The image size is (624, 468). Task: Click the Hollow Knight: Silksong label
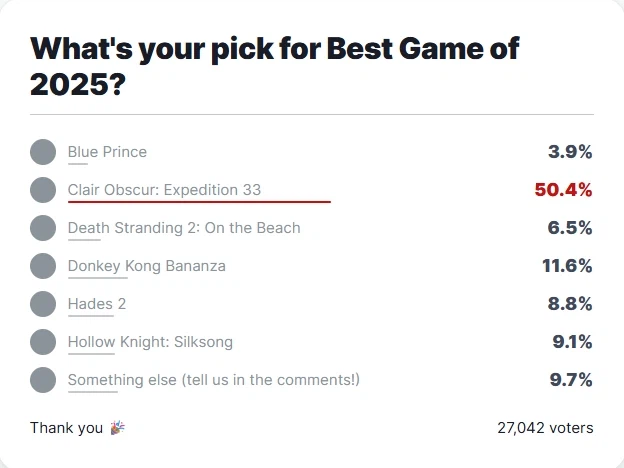coord(150,342)
